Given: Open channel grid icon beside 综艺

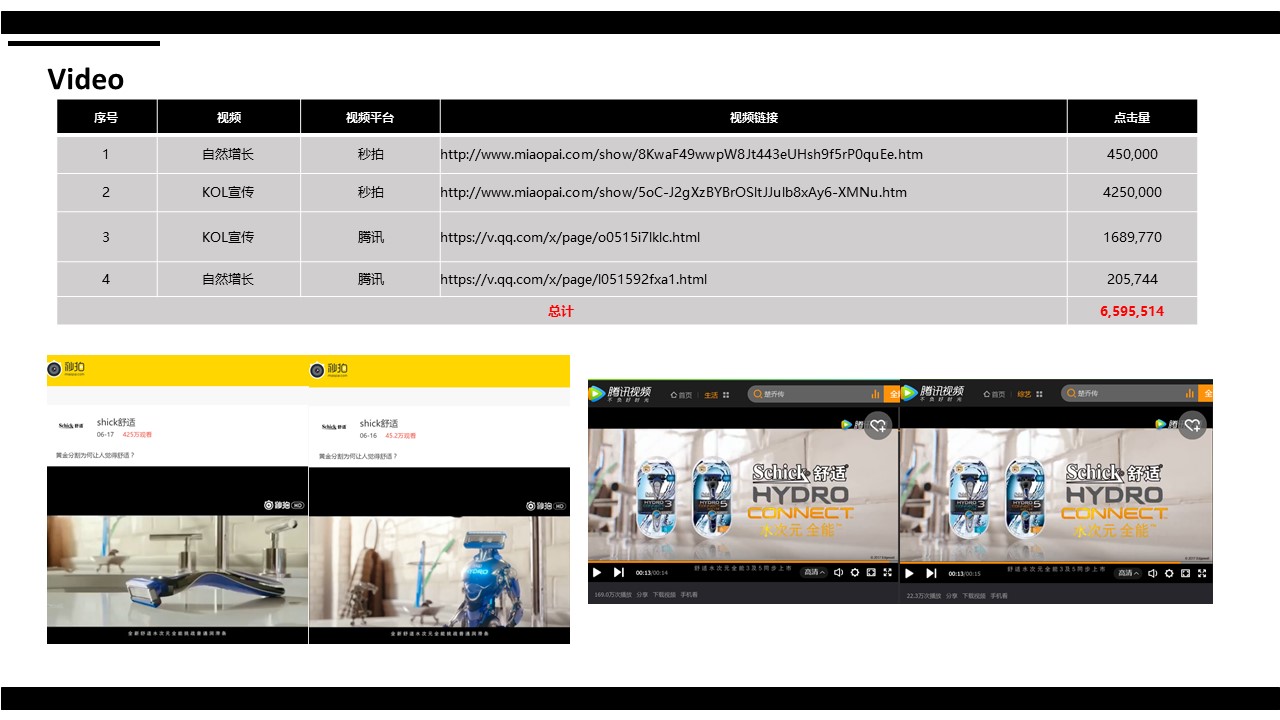Looking at the screenshot, I should (1040, 395).
